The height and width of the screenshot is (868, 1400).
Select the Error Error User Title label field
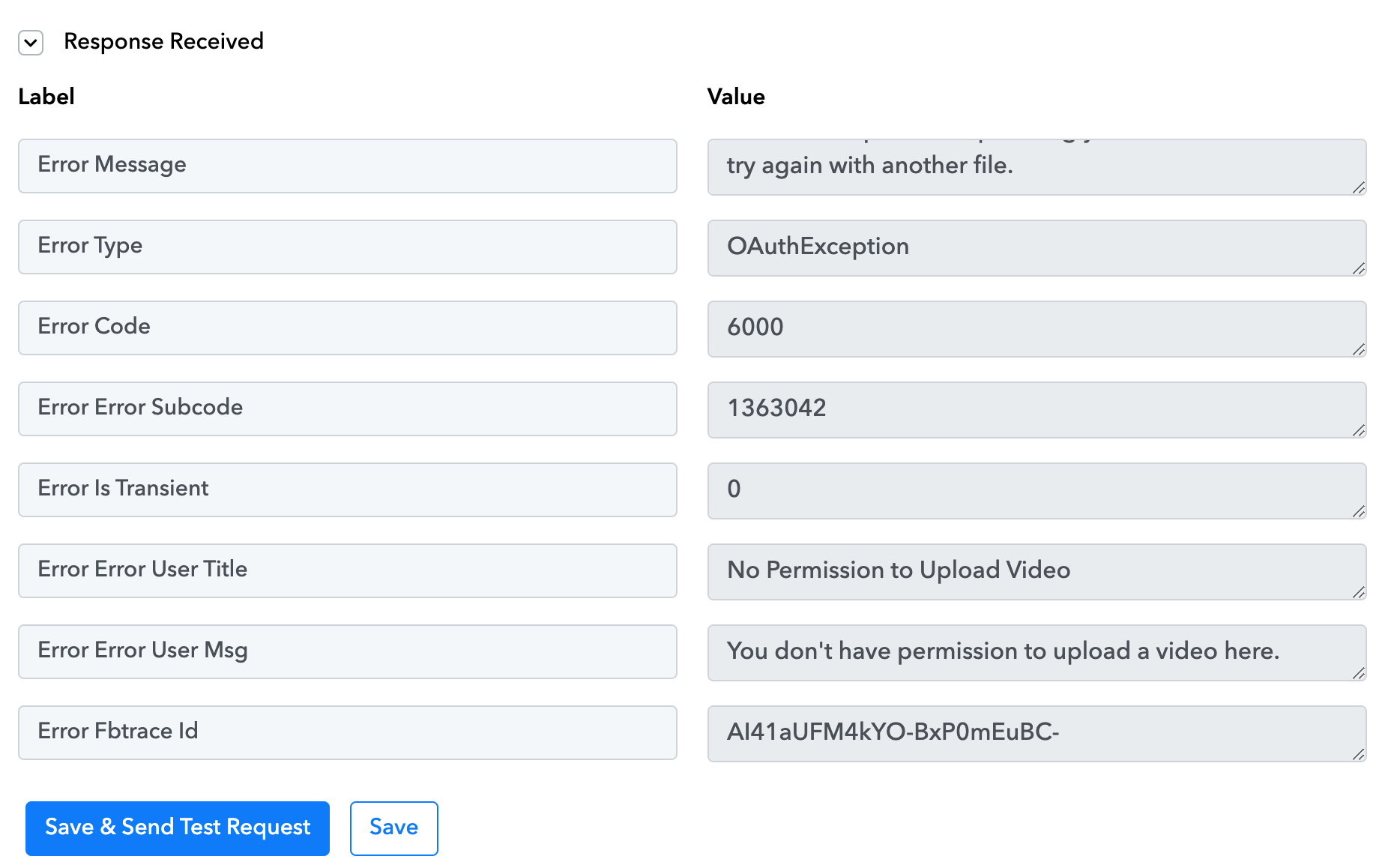point(348,570)
